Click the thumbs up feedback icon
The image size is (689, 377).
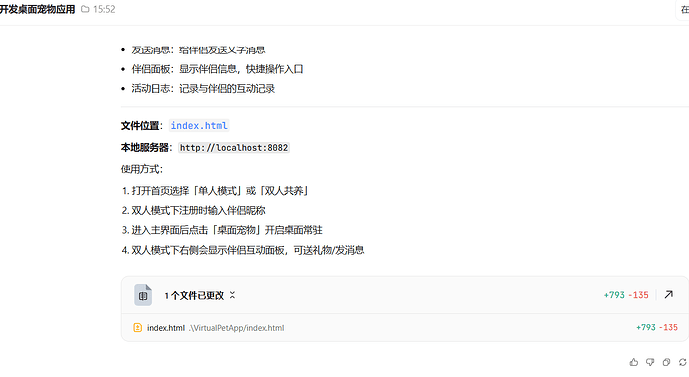point(634,362)
